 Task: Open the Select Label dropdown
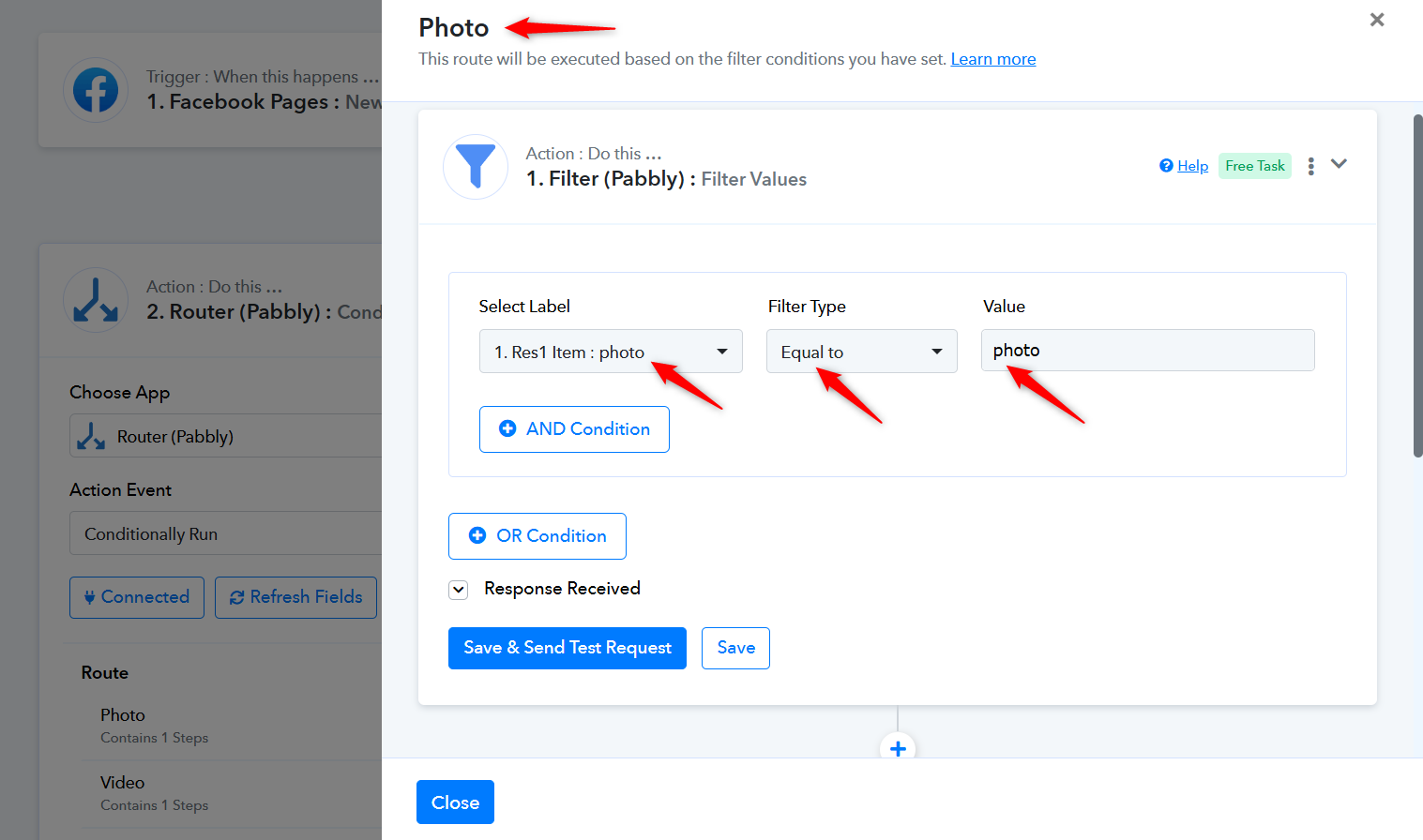point(610,352)
